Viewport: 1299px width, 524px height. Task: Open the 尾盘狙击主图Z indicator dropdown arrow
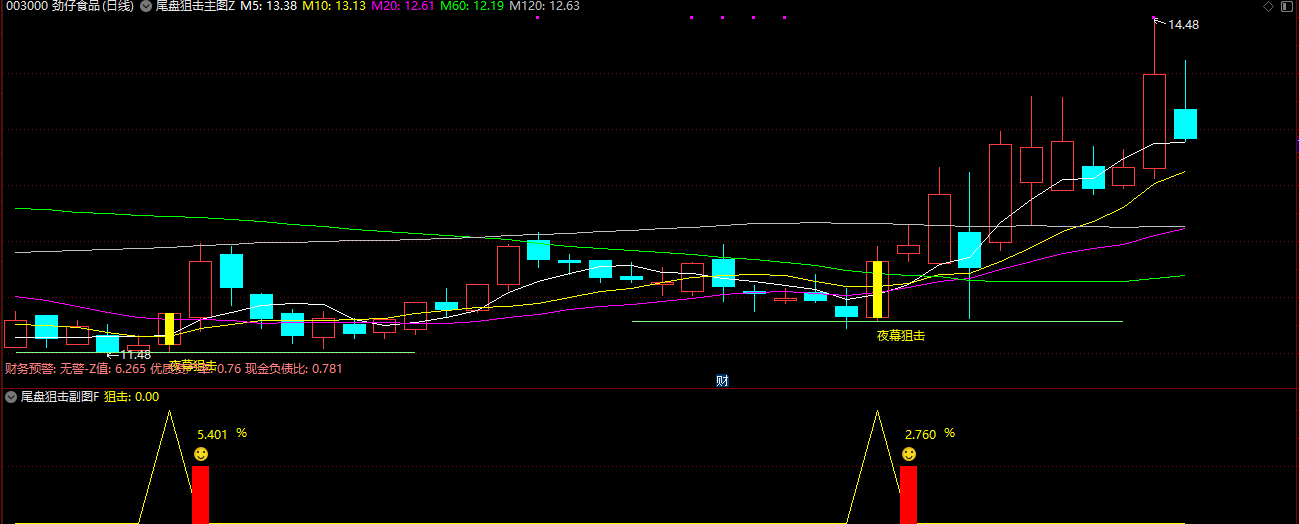click(146, 6)
